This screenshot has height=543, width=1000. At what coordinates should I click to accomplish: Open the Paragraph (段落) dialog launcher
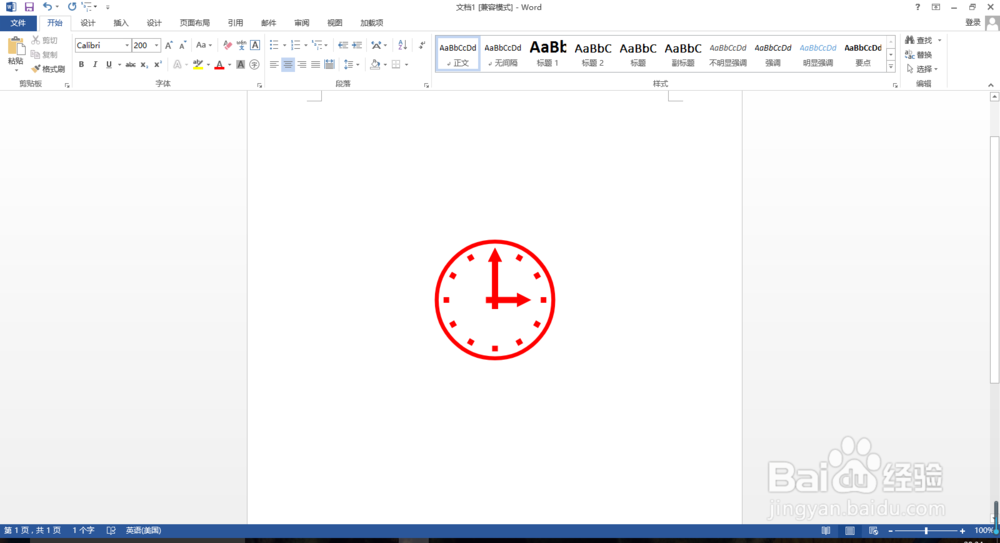point(426,85)
